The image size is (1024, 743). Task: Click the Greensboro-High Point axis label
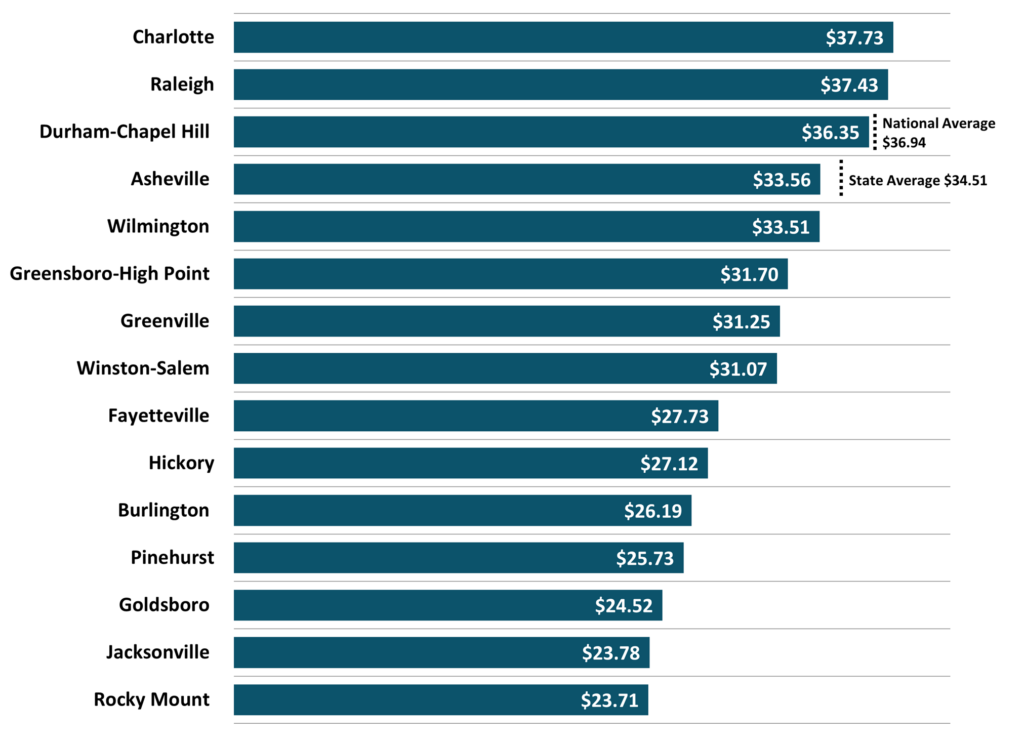[x=109, y=273]
